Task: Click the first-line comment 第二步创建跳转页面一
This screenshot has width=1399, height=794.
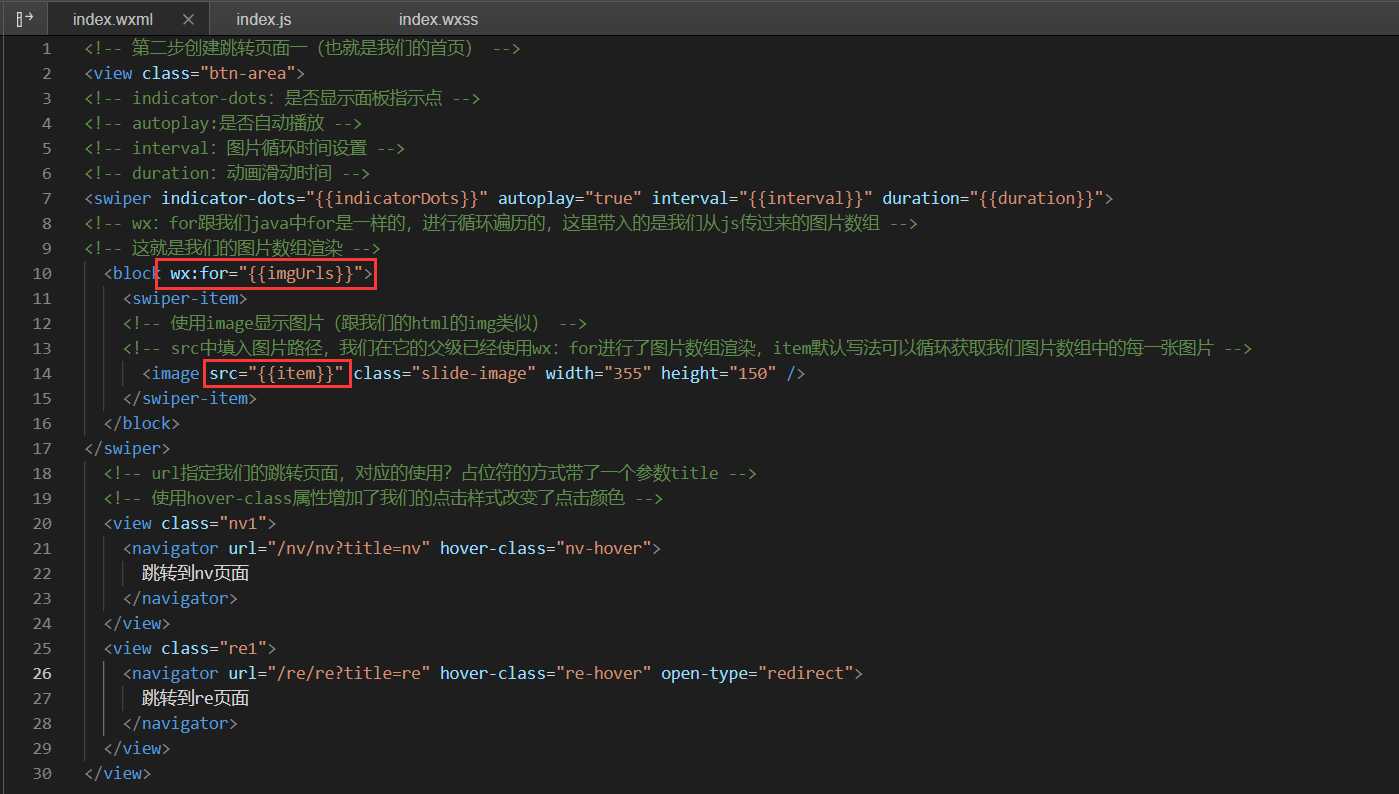Action: pyautogui.click(x=303, y=48)
